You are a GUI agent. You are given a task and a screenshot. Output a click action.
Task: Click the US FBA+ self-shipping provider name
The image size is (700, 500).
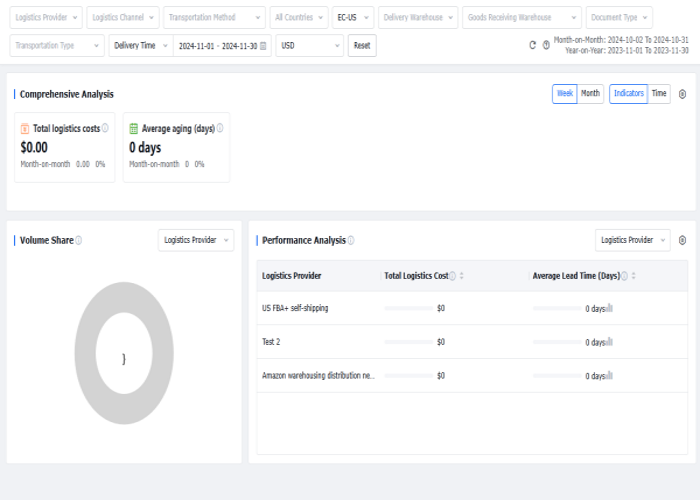[295, 308]
